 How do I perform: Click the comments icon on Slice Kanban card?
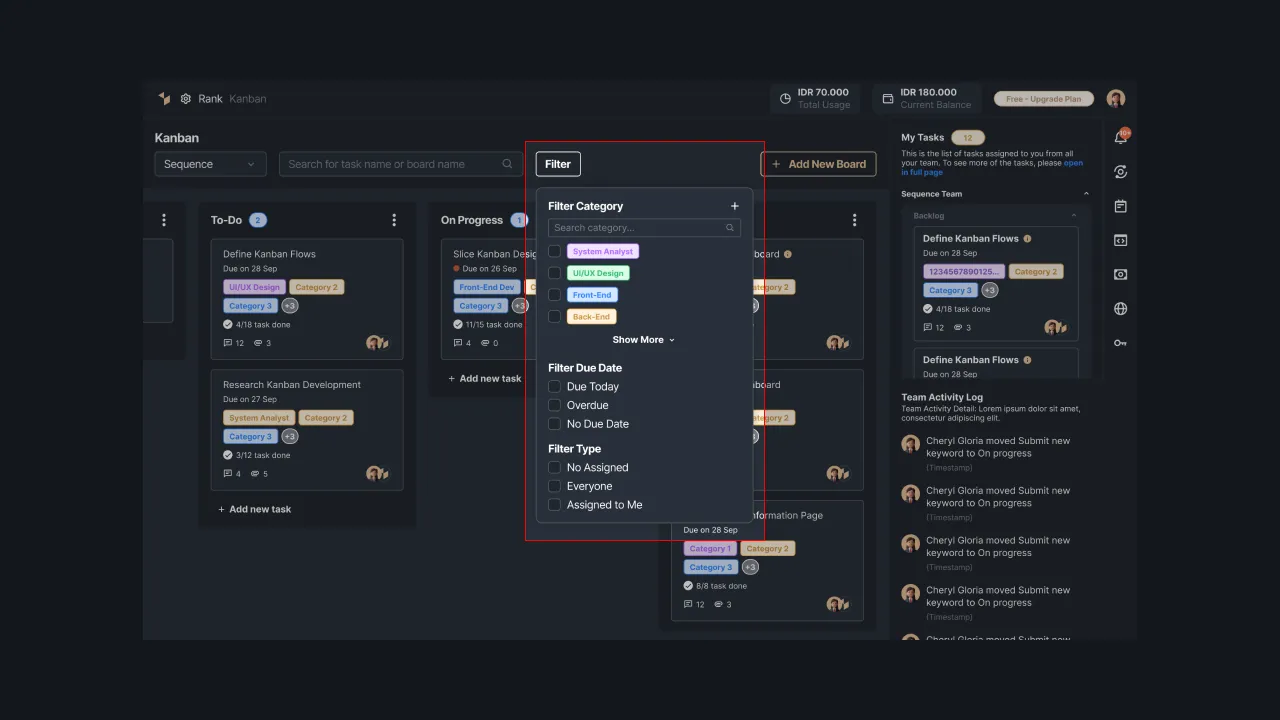(x=458, y=343)
